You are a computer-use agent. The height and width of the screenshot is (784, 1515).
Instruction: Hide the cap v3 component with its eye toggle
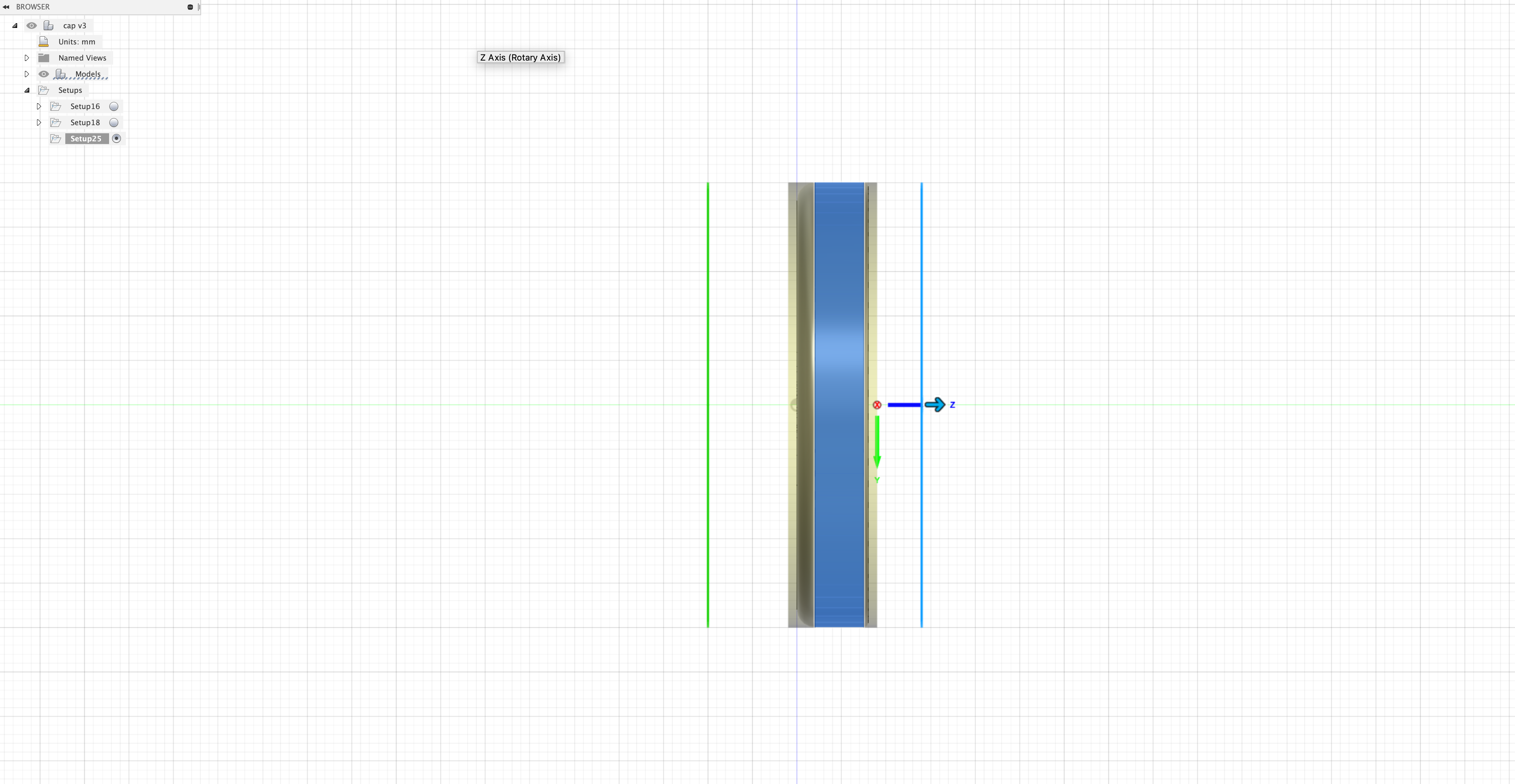[31, 25]
